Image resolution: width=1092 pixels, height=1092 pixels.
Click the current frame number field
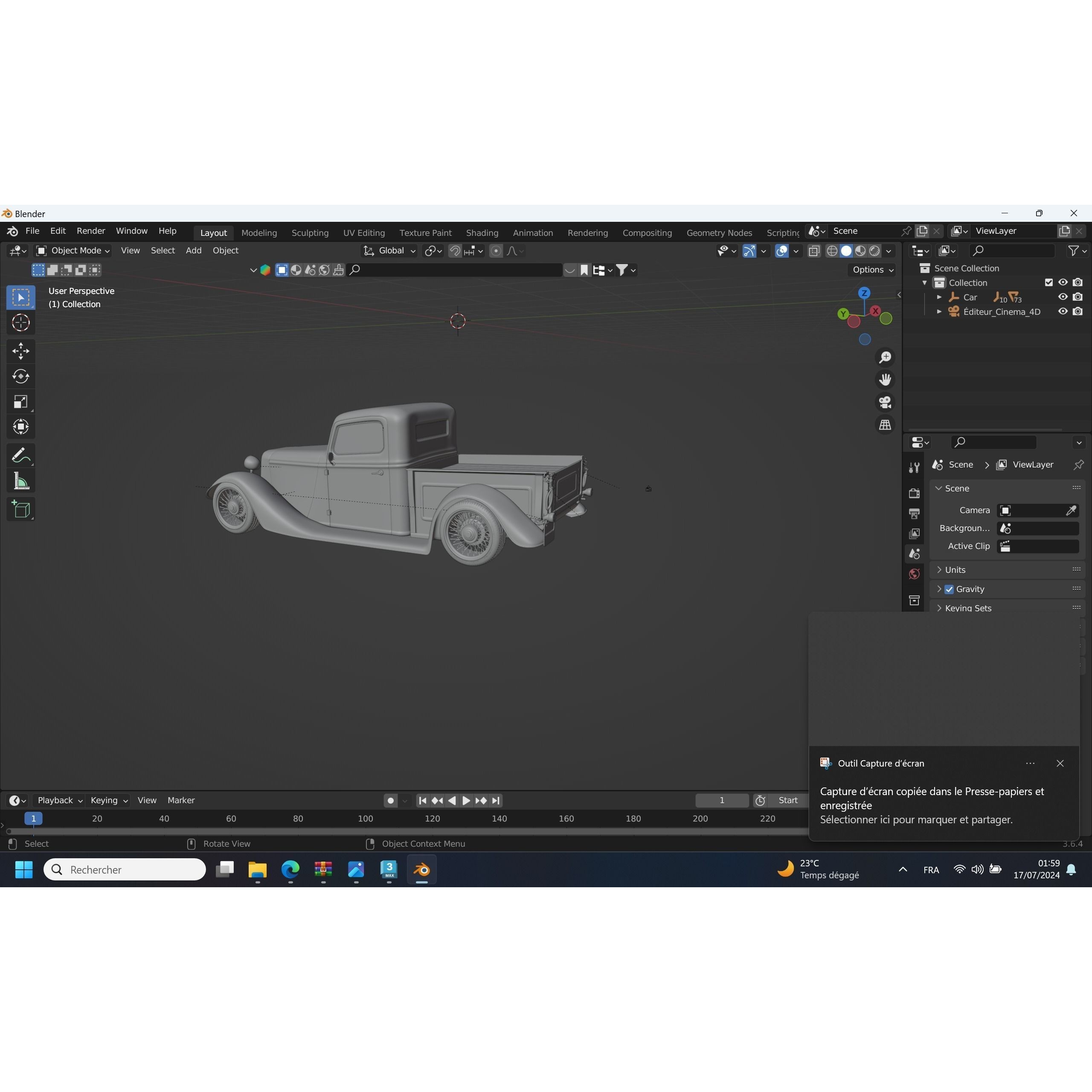tap(722, 800)
